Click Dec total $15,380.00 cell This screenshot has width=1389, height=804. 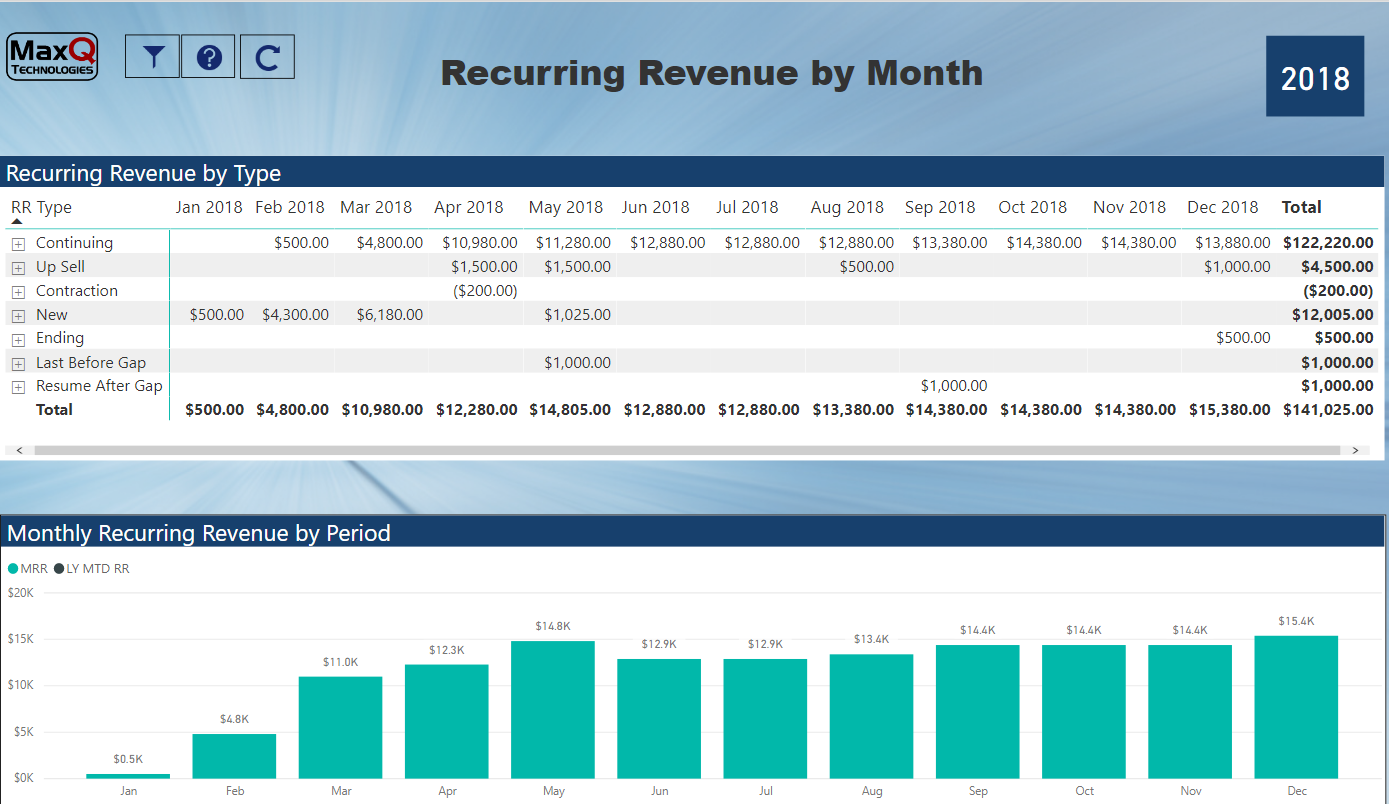(1230, 410)
